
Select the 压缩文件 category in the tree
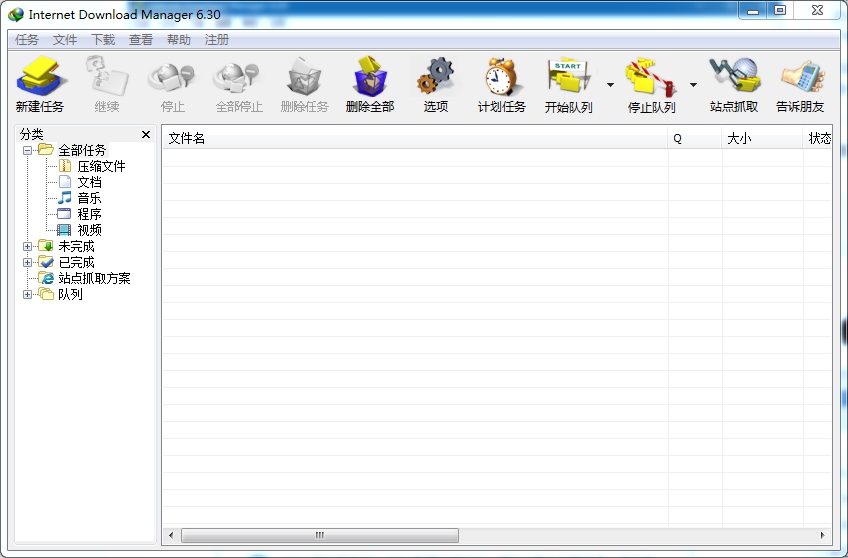101,166
